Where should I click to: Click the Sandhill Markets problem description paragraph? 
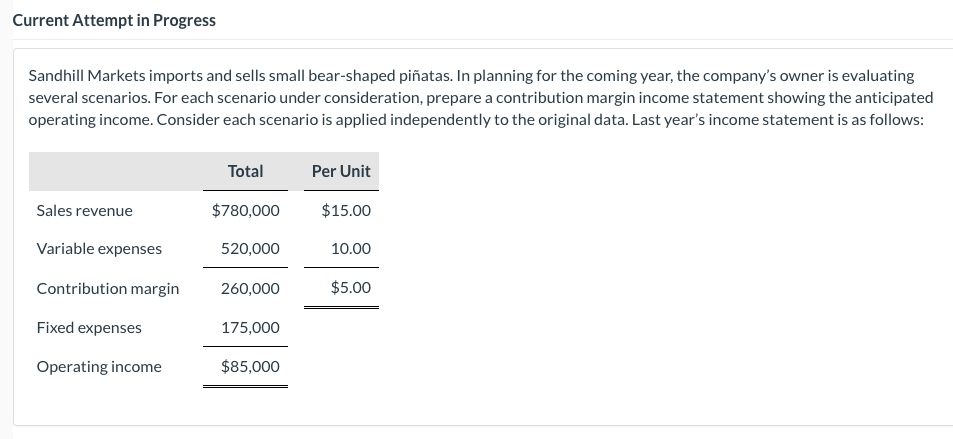click(x=481, y=98)
